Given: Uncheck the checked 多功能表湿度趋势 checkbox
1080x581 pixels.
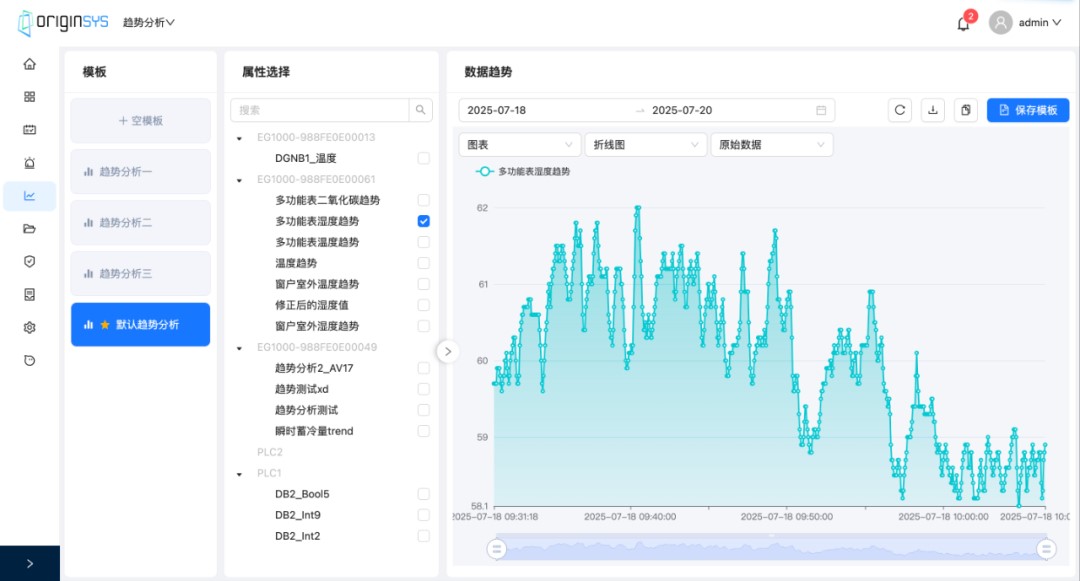Looking at the screenshot, I should click(424, 221).
